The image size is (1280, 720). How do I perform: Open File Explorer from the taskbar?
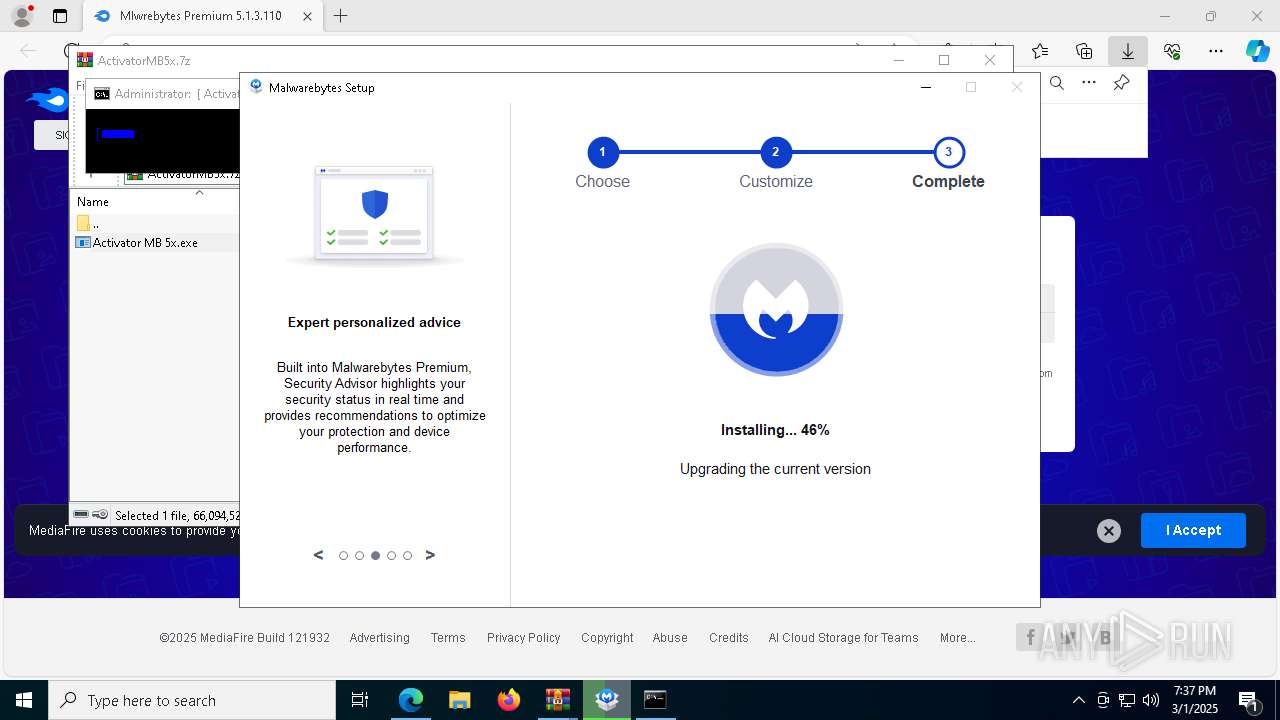(x=459, y=700)
